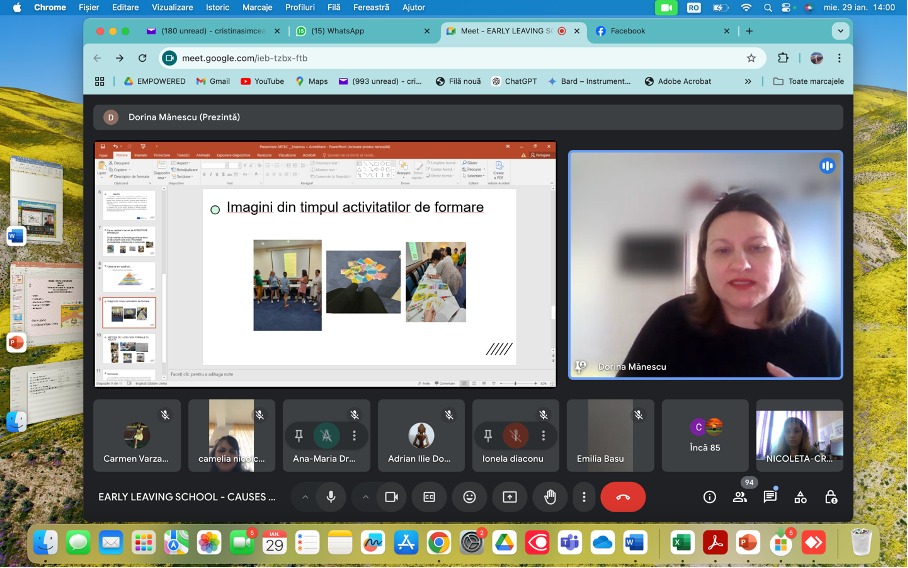Screen dimensions: 908x568
Task: Open the chat with everyone panel
Action: (770, 497)
